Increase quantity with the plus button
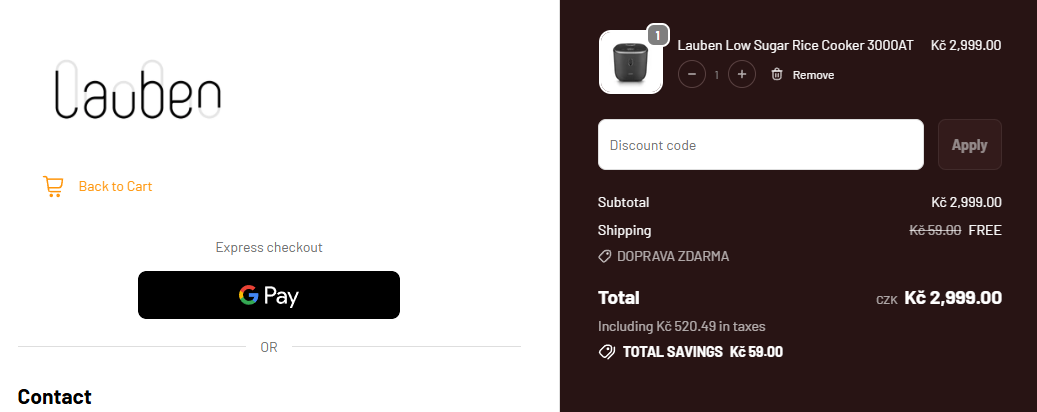 (741, 75)
